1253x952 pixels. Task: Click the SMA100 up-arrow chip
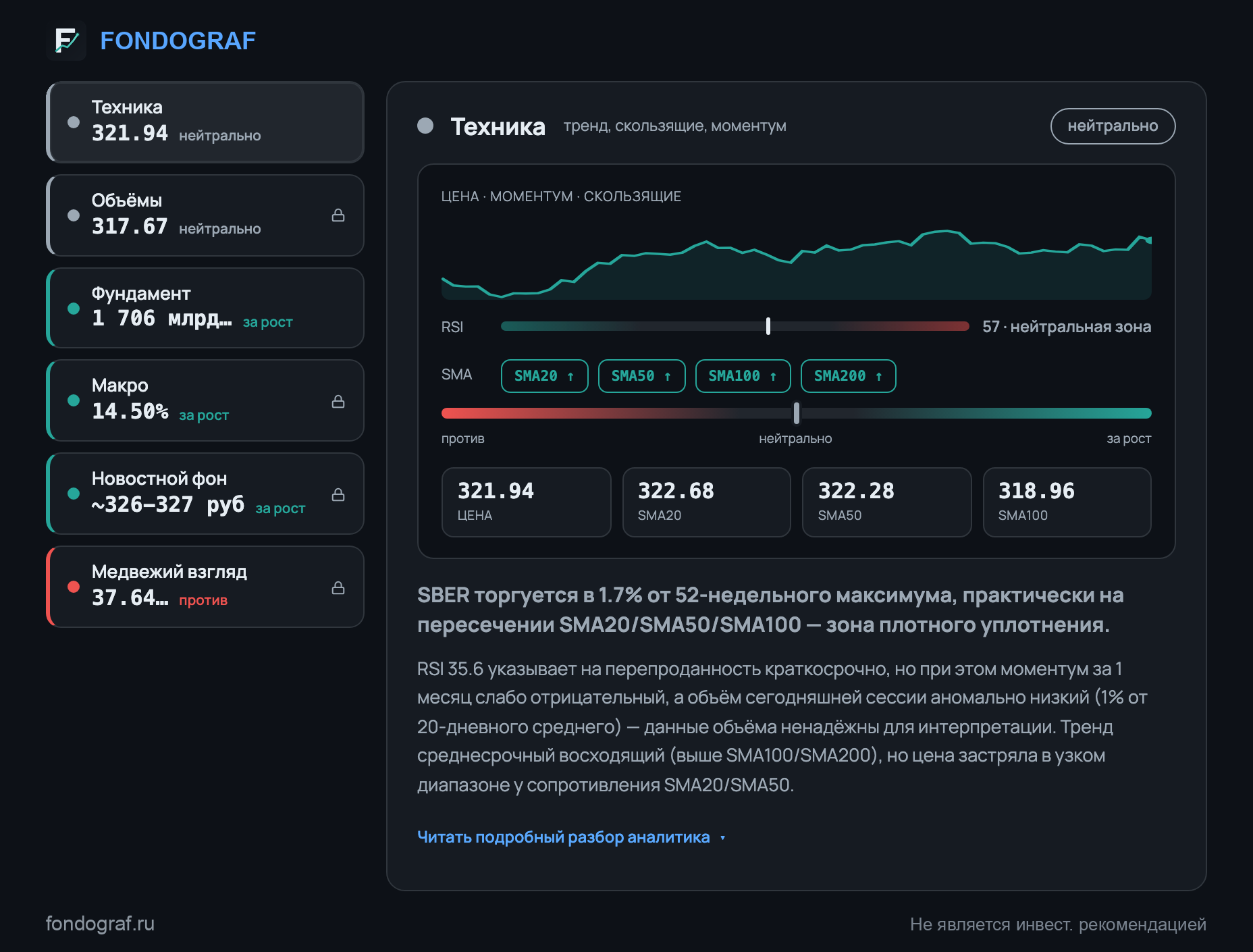pos(743,376)
